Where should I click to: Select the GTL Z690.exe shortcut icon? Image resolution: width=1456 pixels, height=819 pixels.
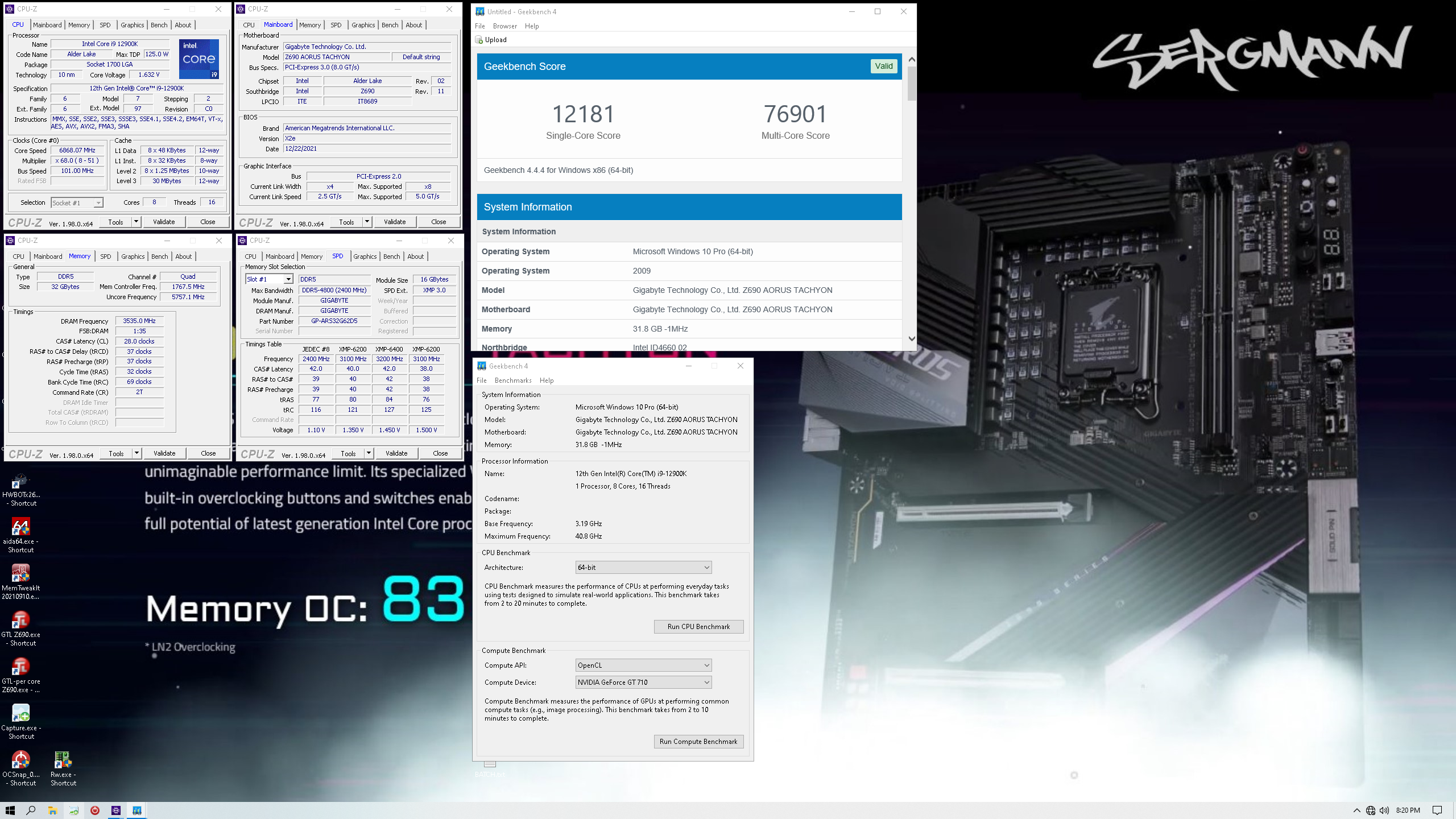[x=20, y=629]
